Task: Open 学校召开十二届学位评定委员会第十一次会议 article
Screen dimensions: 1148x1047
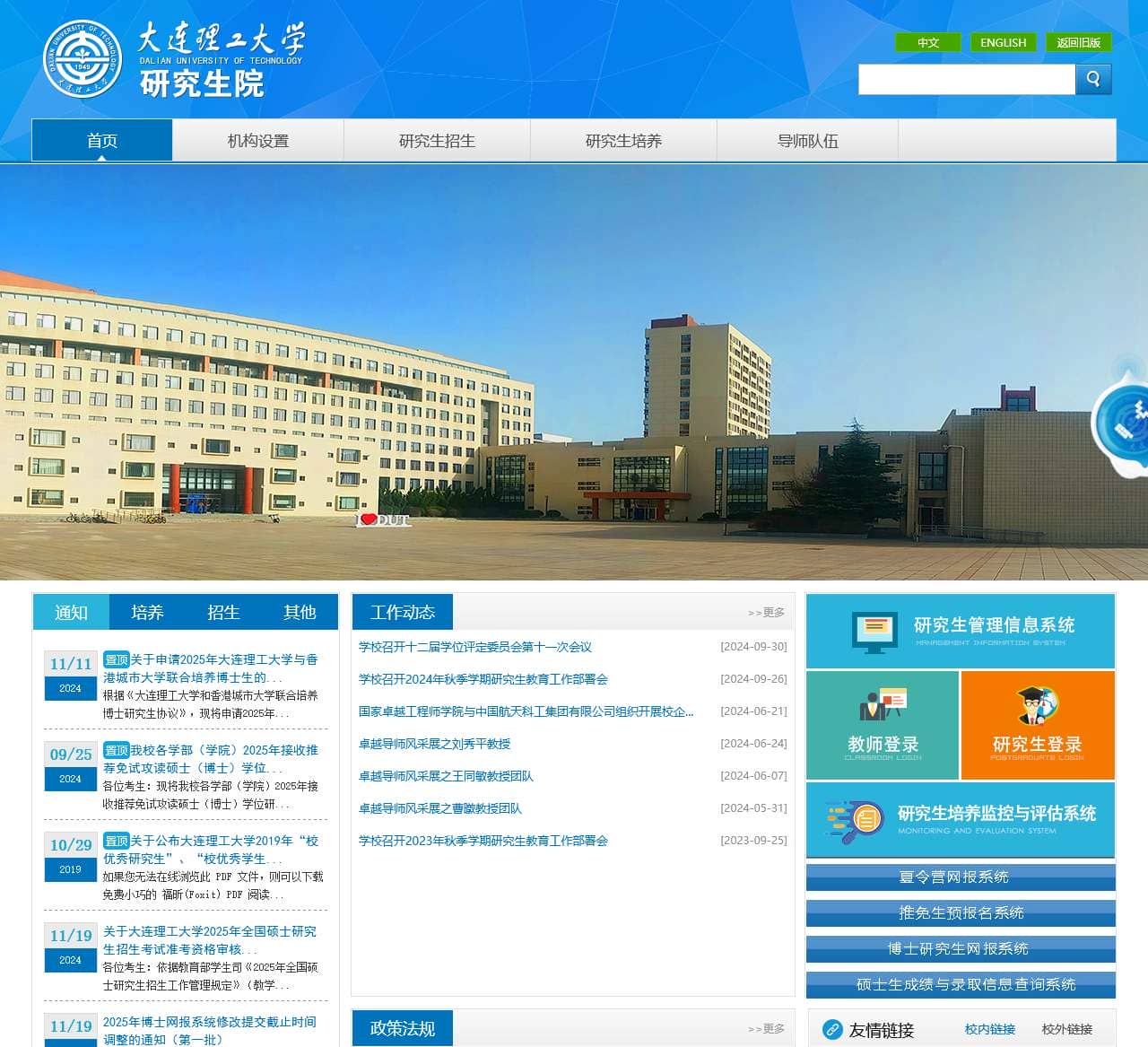Action: (x=475, y=647)
